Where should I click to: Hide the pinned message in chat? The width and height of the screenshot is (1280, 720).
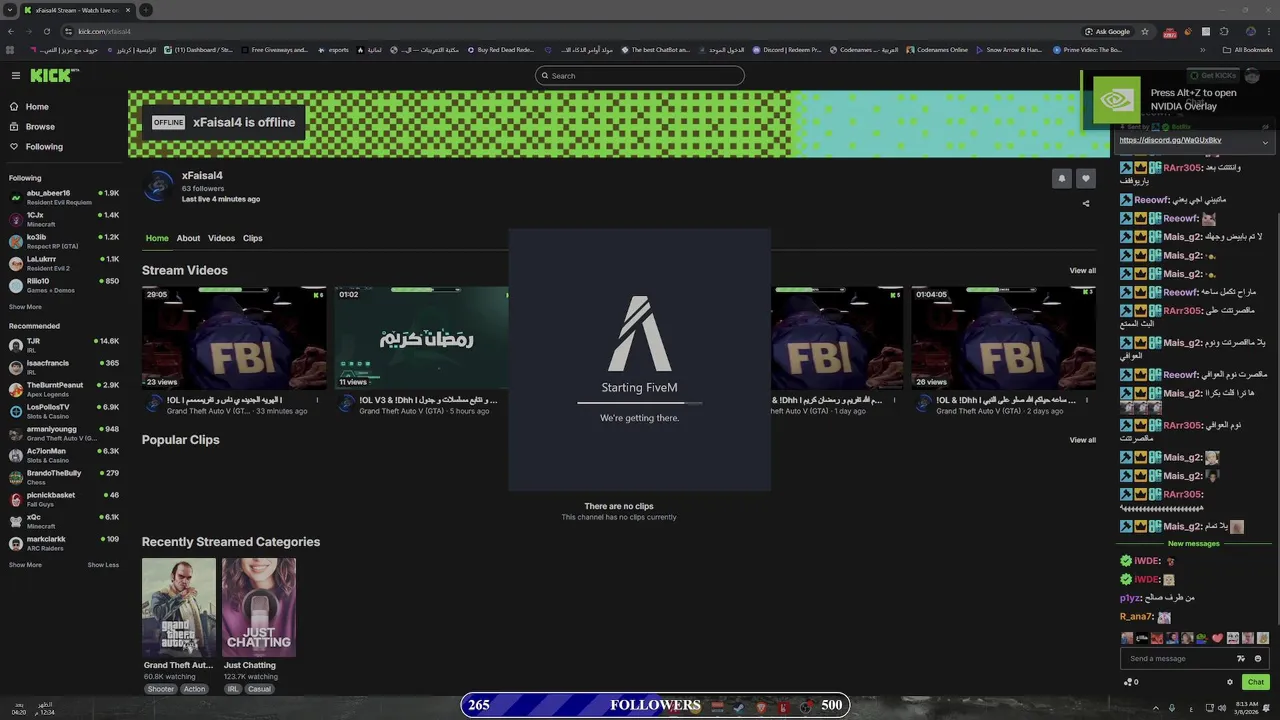pos(1265,127)
